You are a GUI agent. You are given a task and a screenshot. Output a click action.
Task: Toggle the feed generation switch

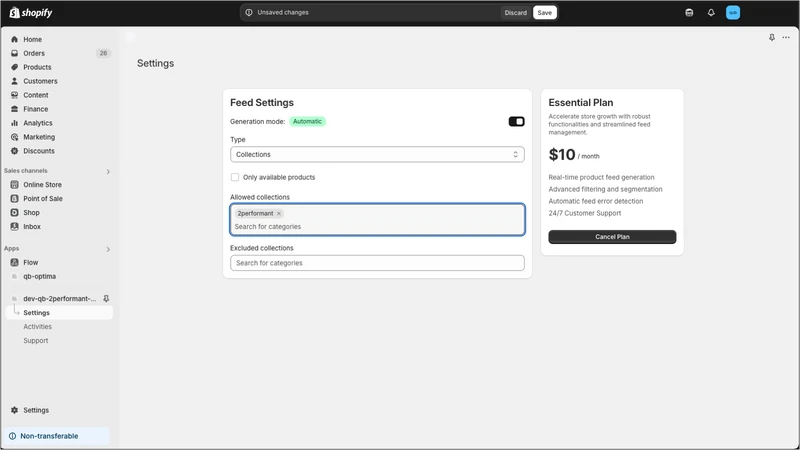click(516, 121)
